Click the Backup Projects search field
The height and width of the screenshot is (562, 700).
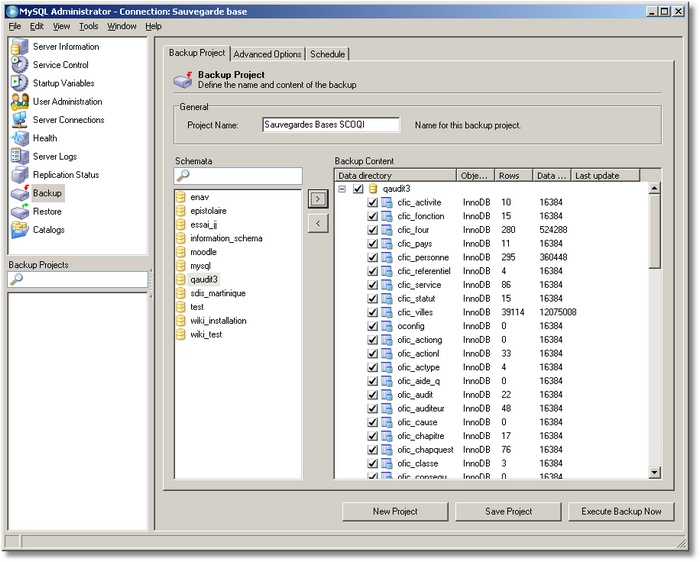tap(78, 279)
